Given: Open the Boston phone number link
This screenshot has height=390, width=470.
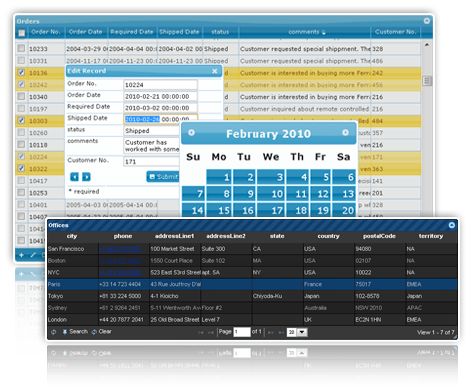Looking at the screenshot, I should (120, 261).
